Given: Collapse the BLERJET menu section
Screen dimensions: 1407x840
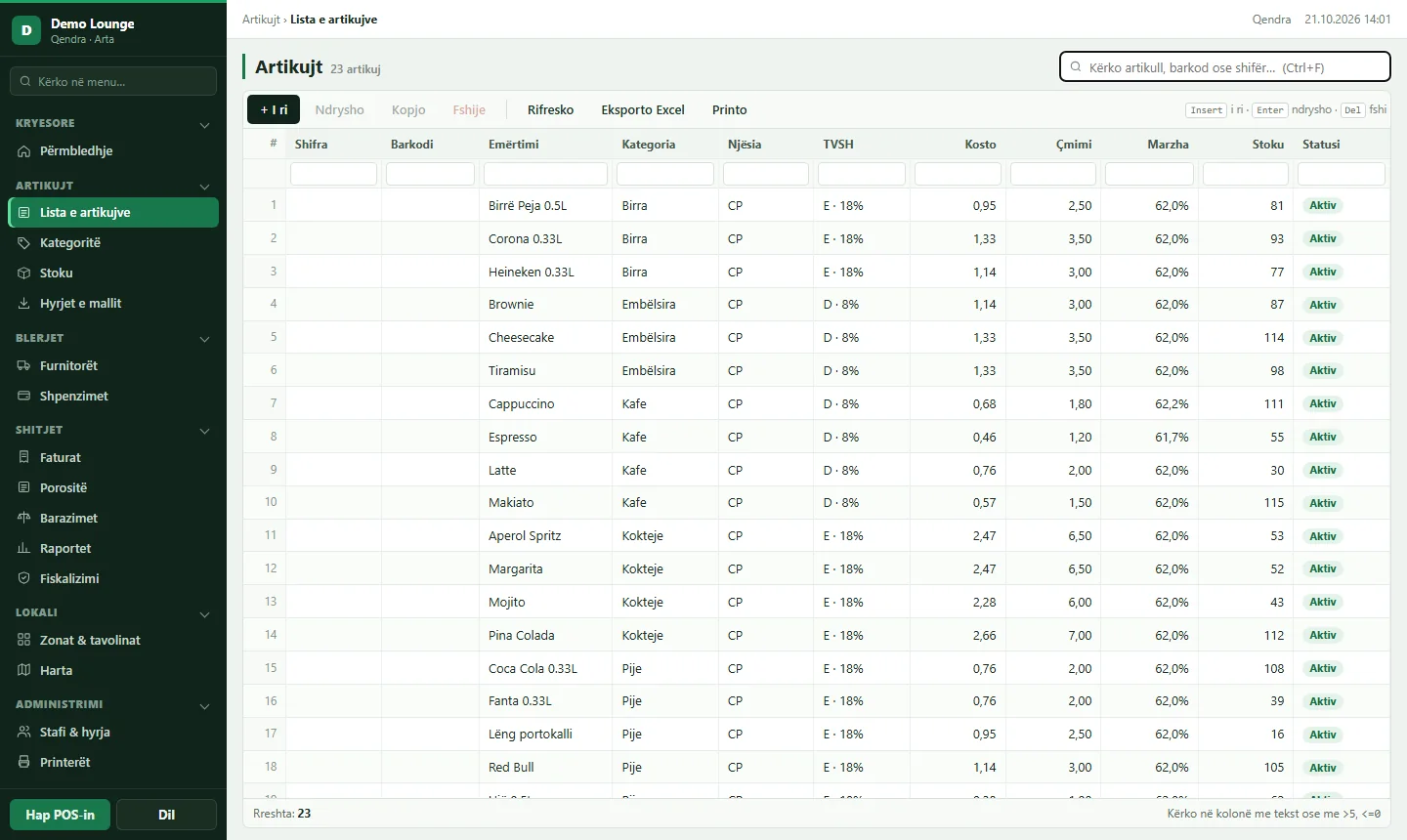Looking at the screenshot, I should [205, 339].
